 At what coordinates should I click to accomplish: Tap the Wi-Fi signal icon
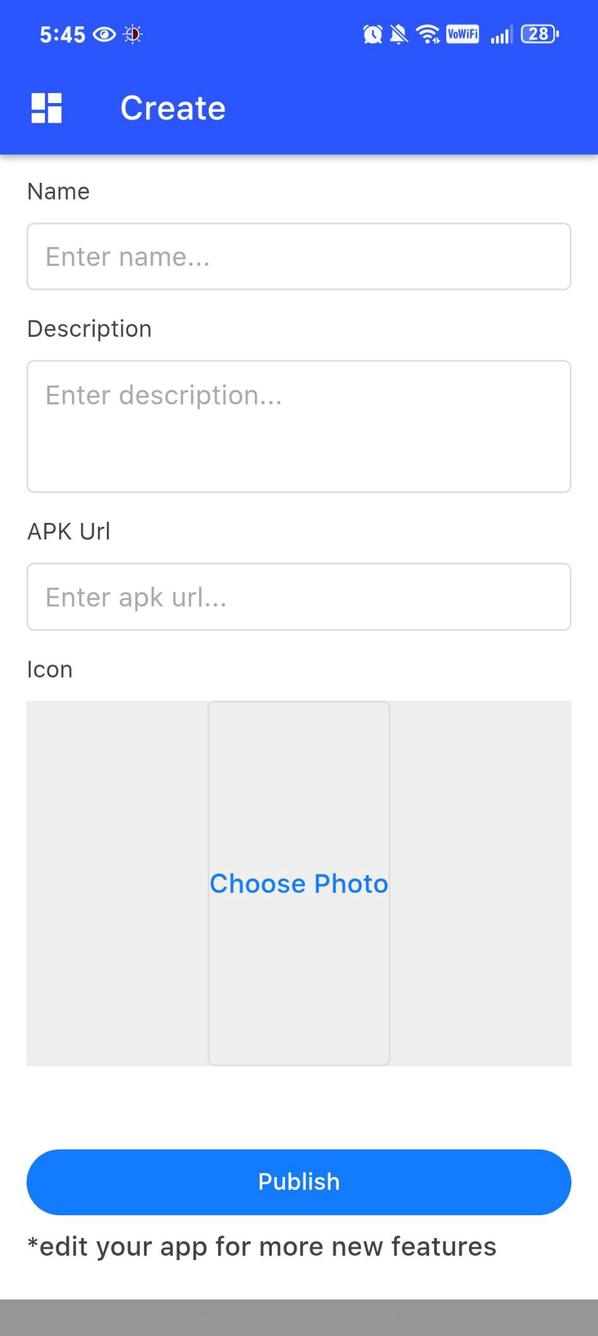tap(428, 35)
